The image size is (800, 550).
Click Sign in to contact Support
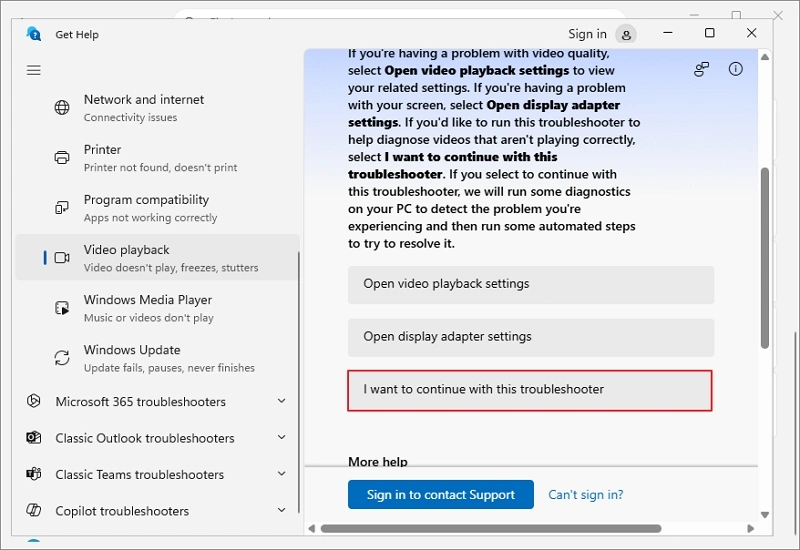pyautogui.click(x=441, y=494)
